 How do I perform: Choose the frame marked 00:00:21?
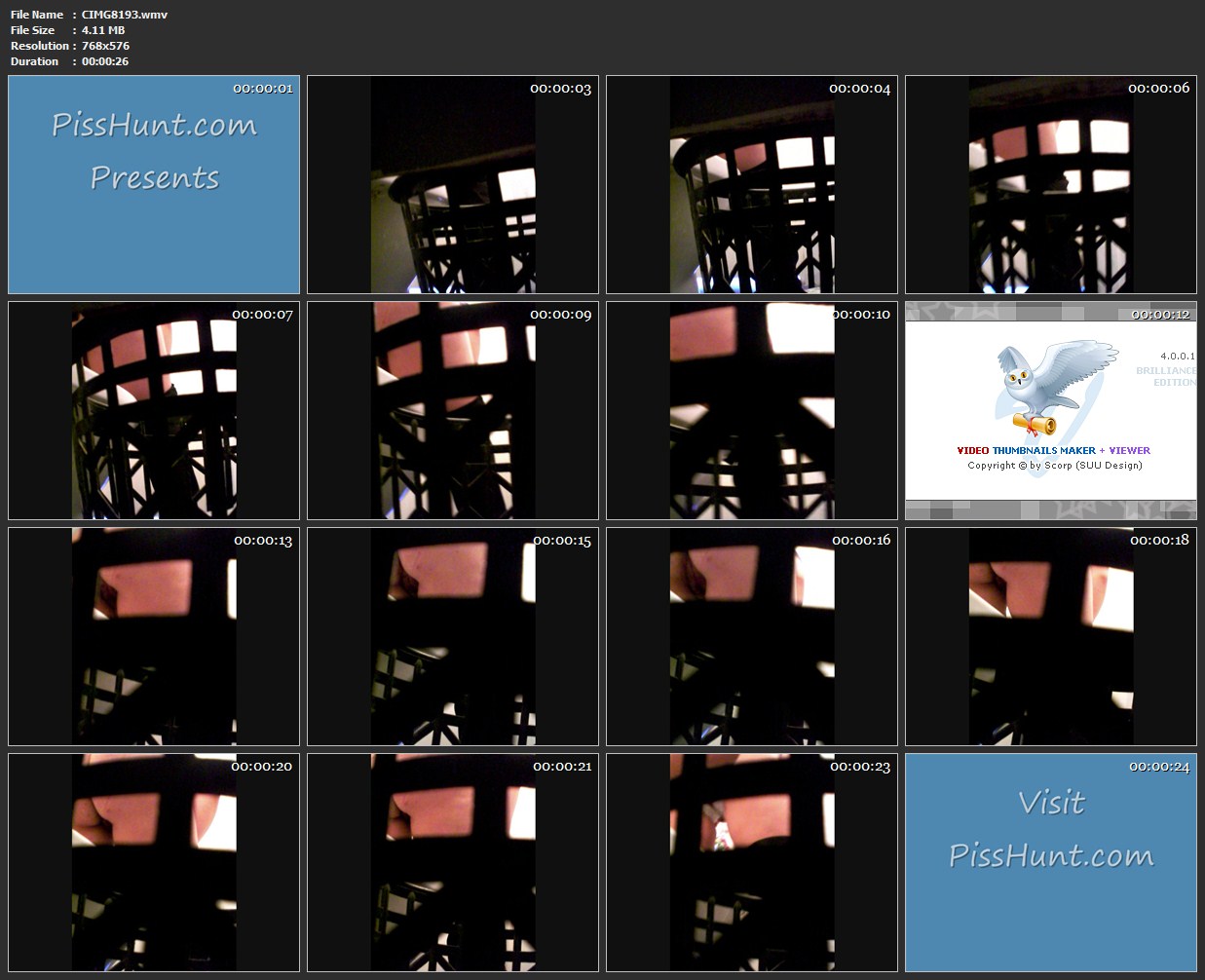pos(453,863)
